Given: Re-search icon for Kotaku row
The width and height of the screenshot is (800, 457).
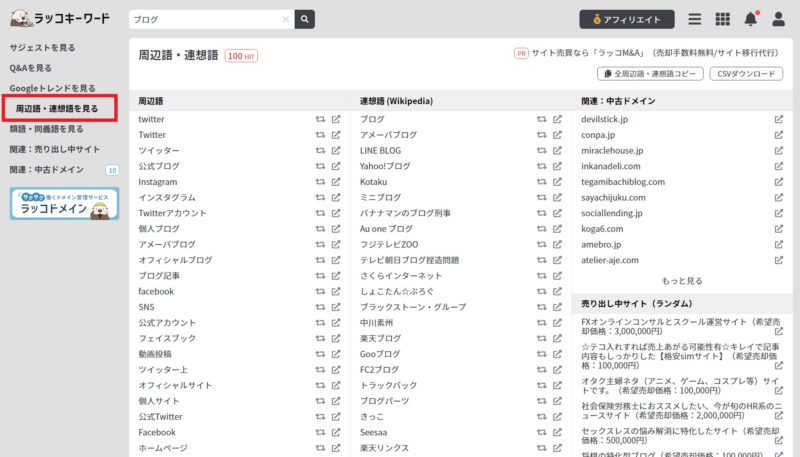Looking at the screenshot, I should coord(541,182).
